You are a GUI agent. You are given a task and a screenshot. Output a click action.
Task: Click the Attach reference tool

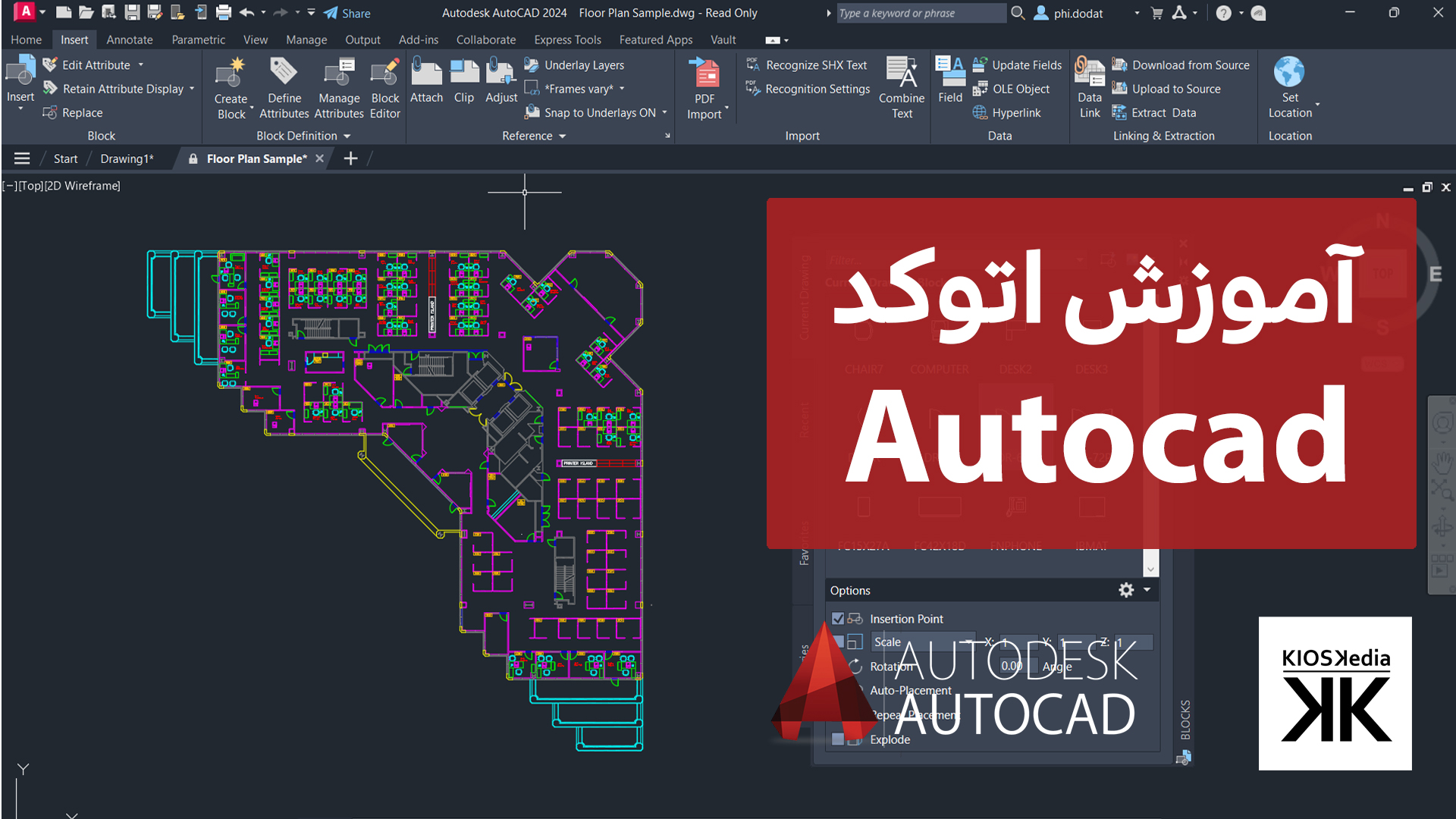pyautogui.click(x=426, y=80)
